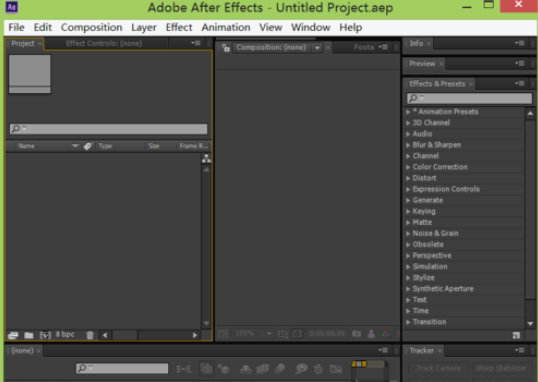Viewport: 538px width, 382px height.
Task: Click the 8 bpc color depth setting
Action: pyautogui.click(x=65, y=334)
